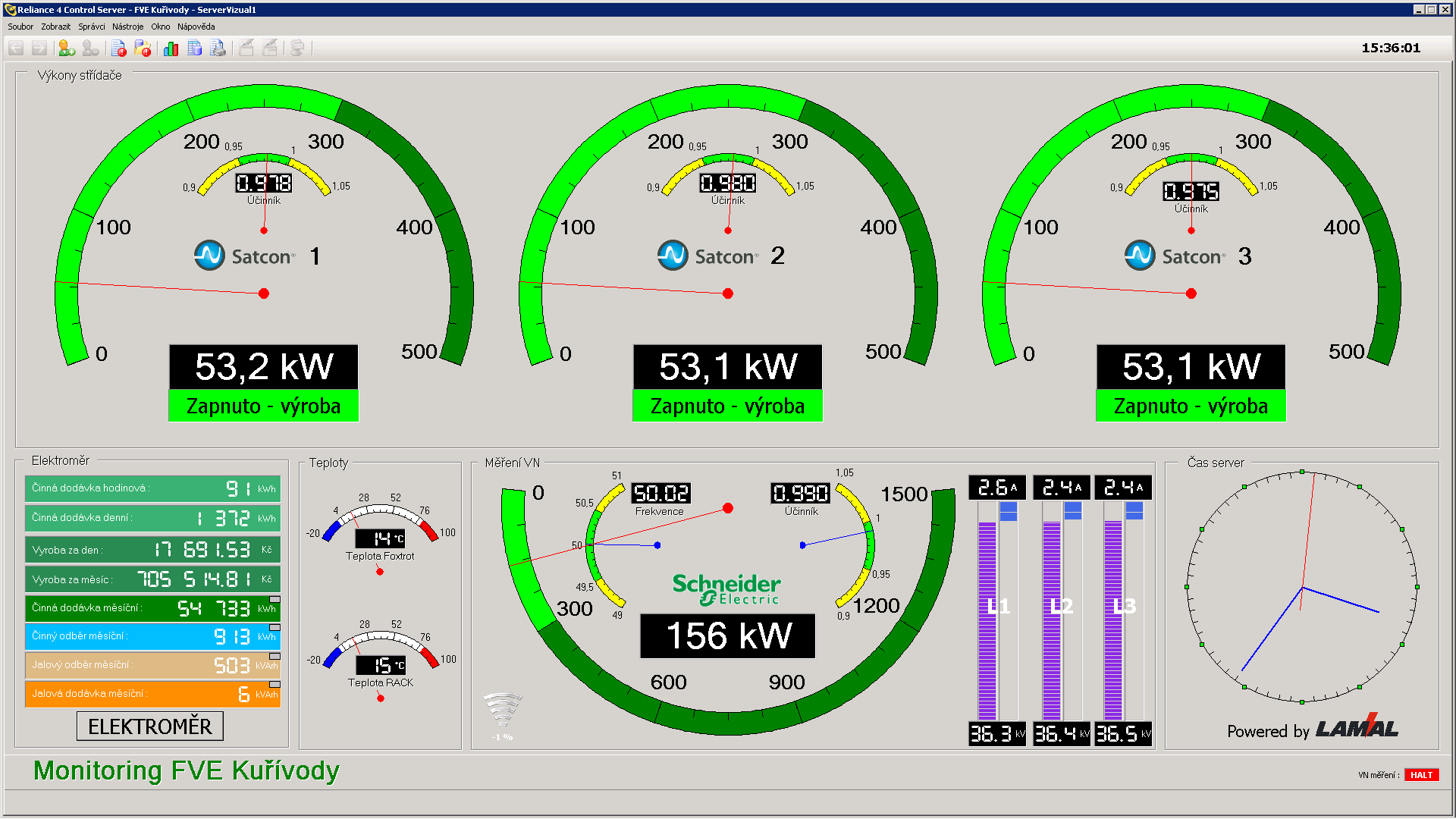Image resolution: width=1456 pixels, height=819 pixels.
Task: Click the back arrow toolbar icon
Action: tap(16, 49)
